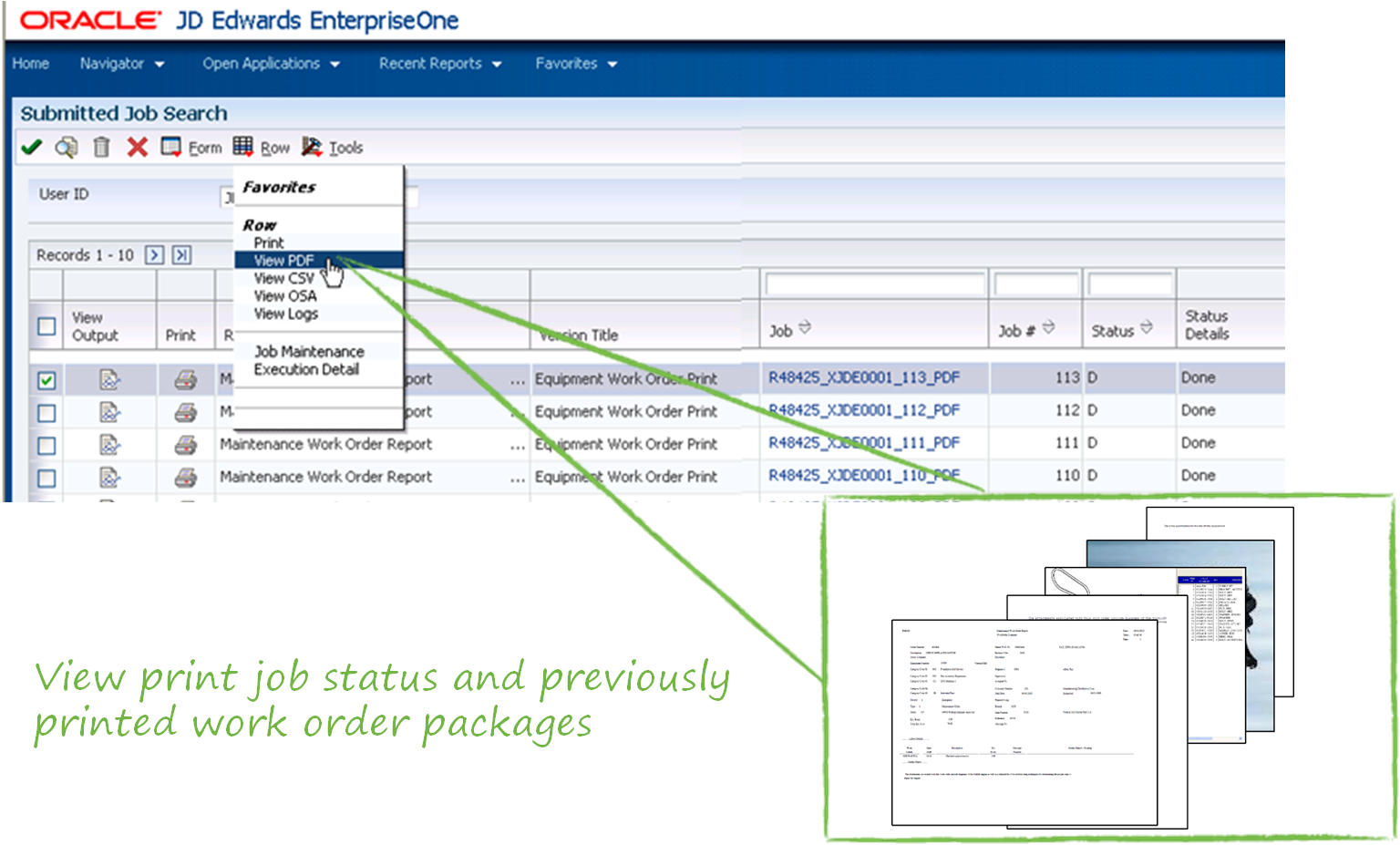1400x845 pixels.
Task: Sort by Status column arrow icon
Action: pos(1147,327)
